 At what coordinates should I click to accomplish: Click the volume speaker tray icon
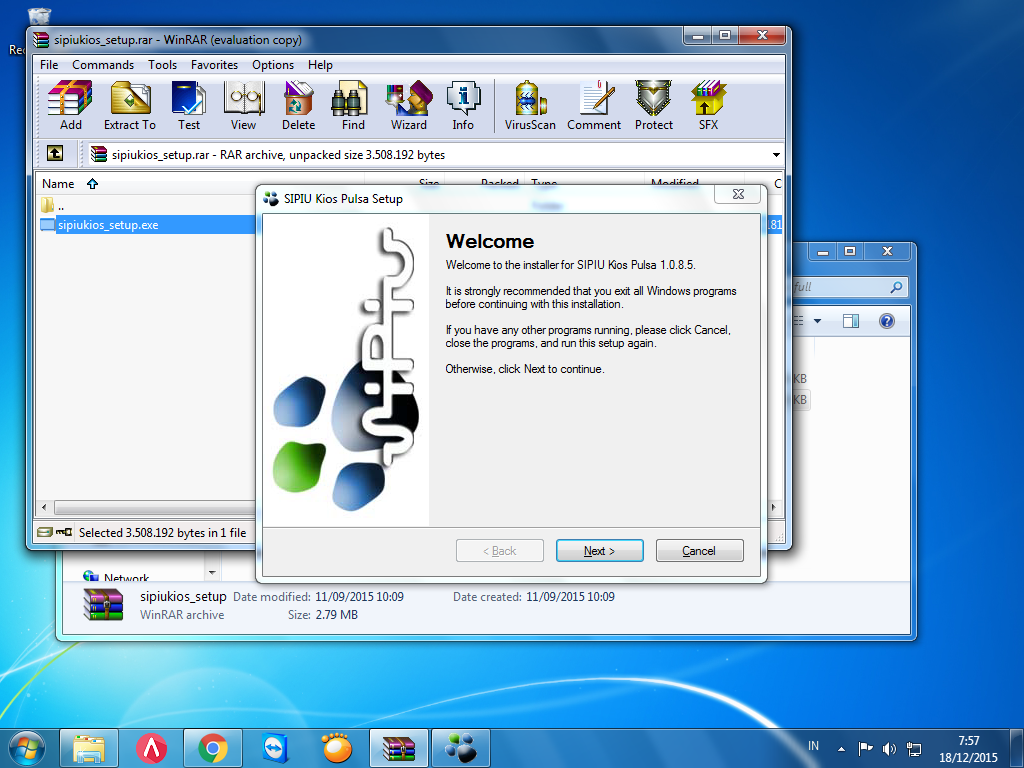click(x=889, y=748)
